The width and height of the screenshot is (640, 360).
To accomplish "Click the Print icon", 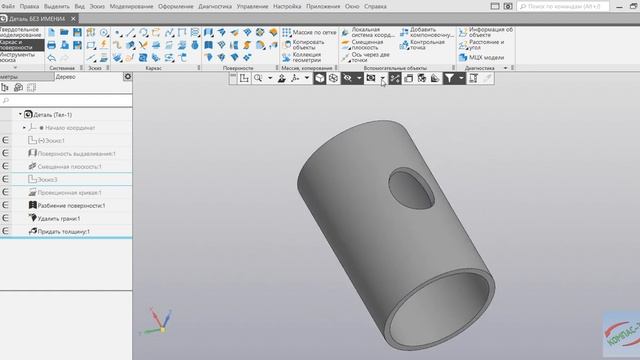I will (x=51, y=45).
